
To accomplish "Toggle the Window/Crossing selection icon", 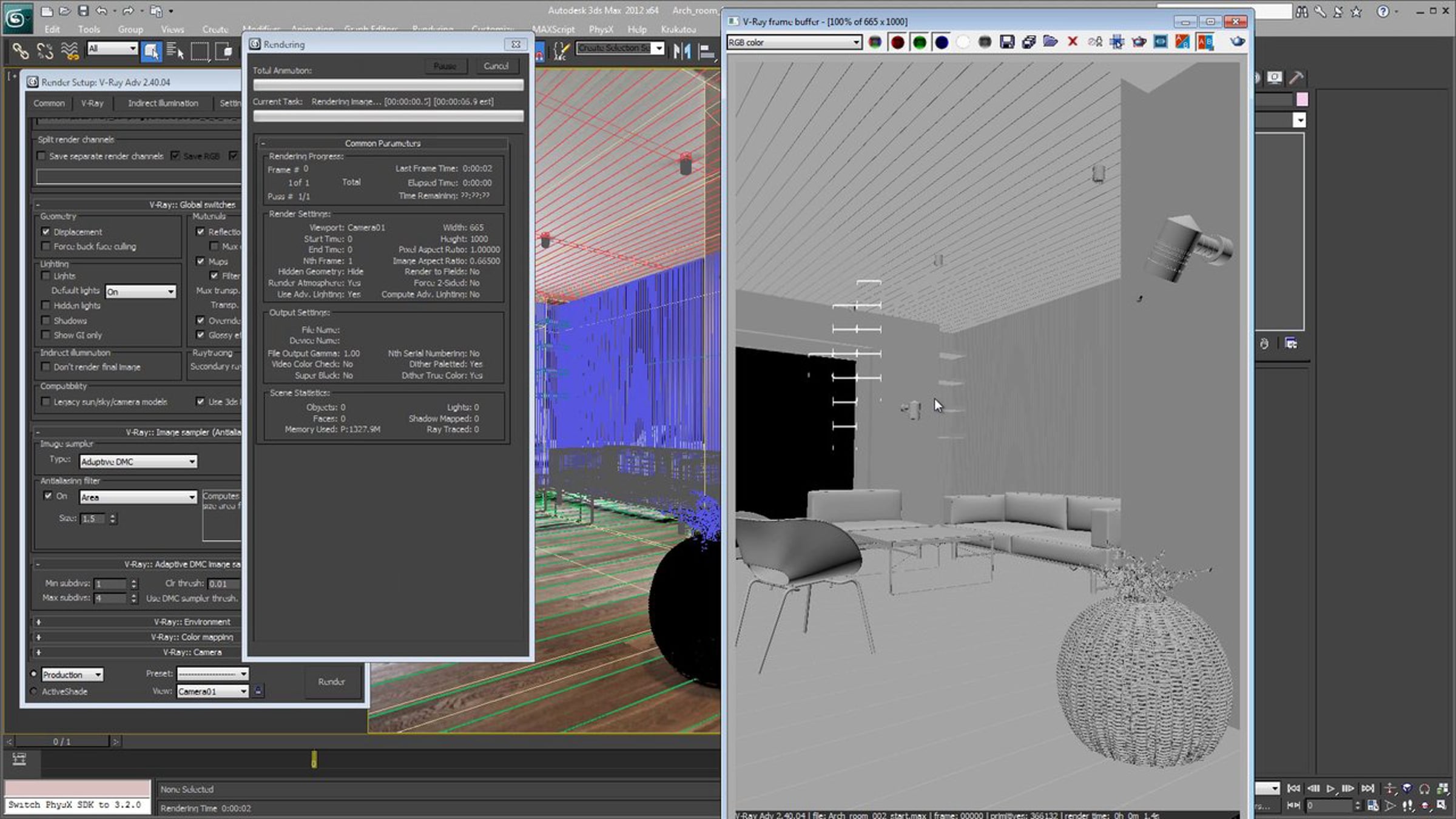I will coord(224,52).
